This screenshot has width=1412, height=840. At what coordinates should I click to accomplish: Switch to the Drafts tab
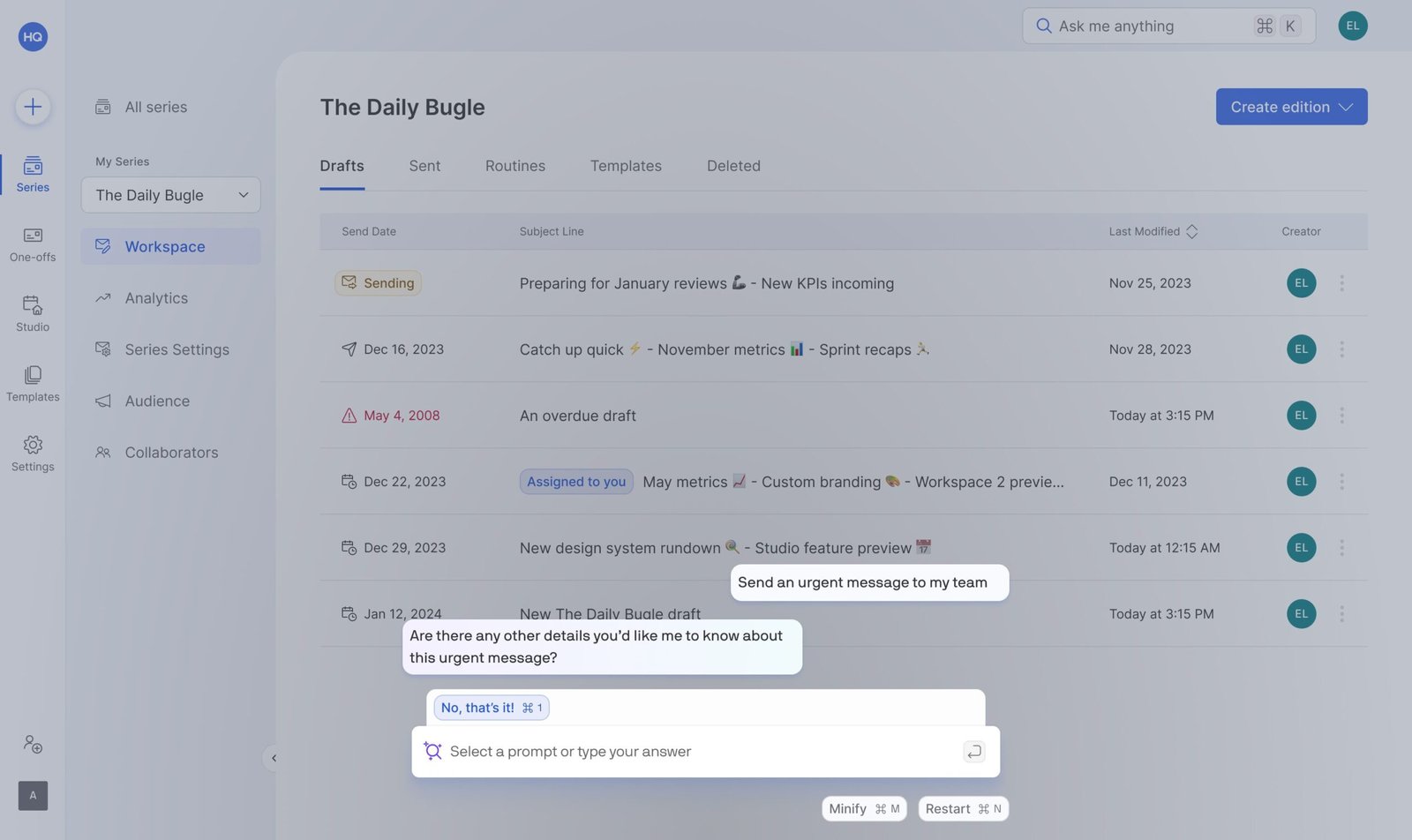(342, 166)
